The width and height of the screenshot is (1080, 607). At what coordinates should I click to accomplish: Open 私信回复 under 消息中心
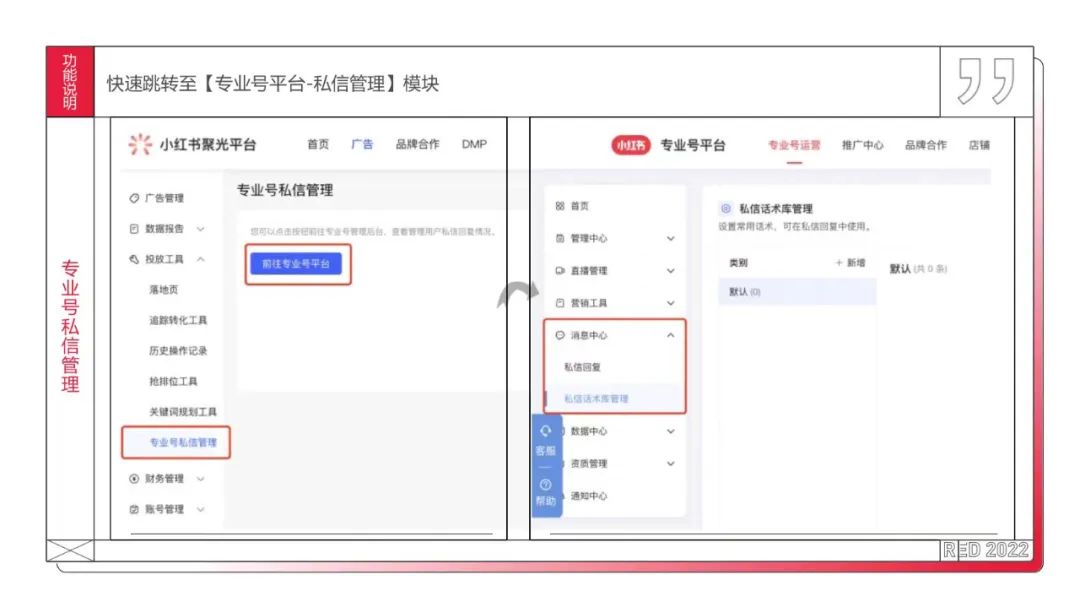click(x=582, y=367)
